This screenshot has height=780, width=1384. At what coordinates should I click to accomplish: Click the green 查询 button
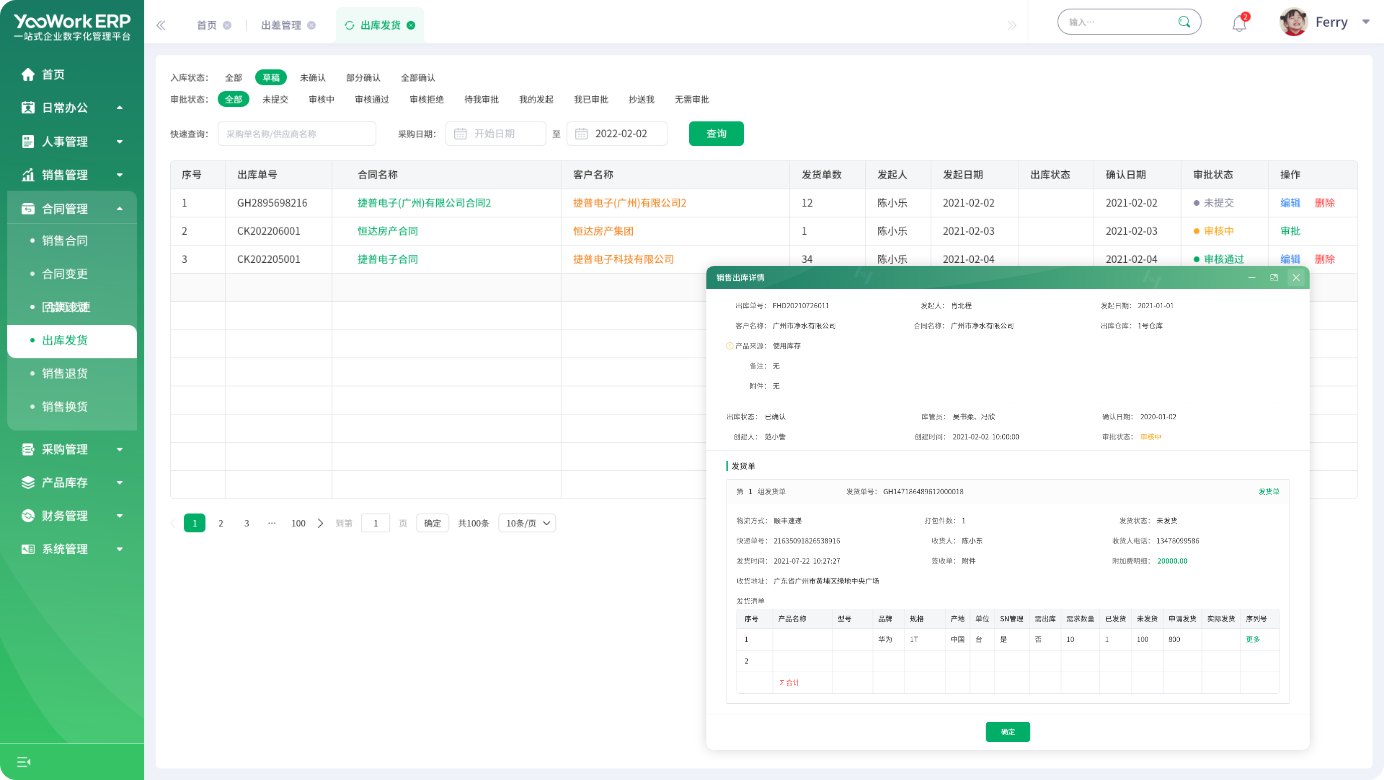pyautogui.click(x=716, y=134)
